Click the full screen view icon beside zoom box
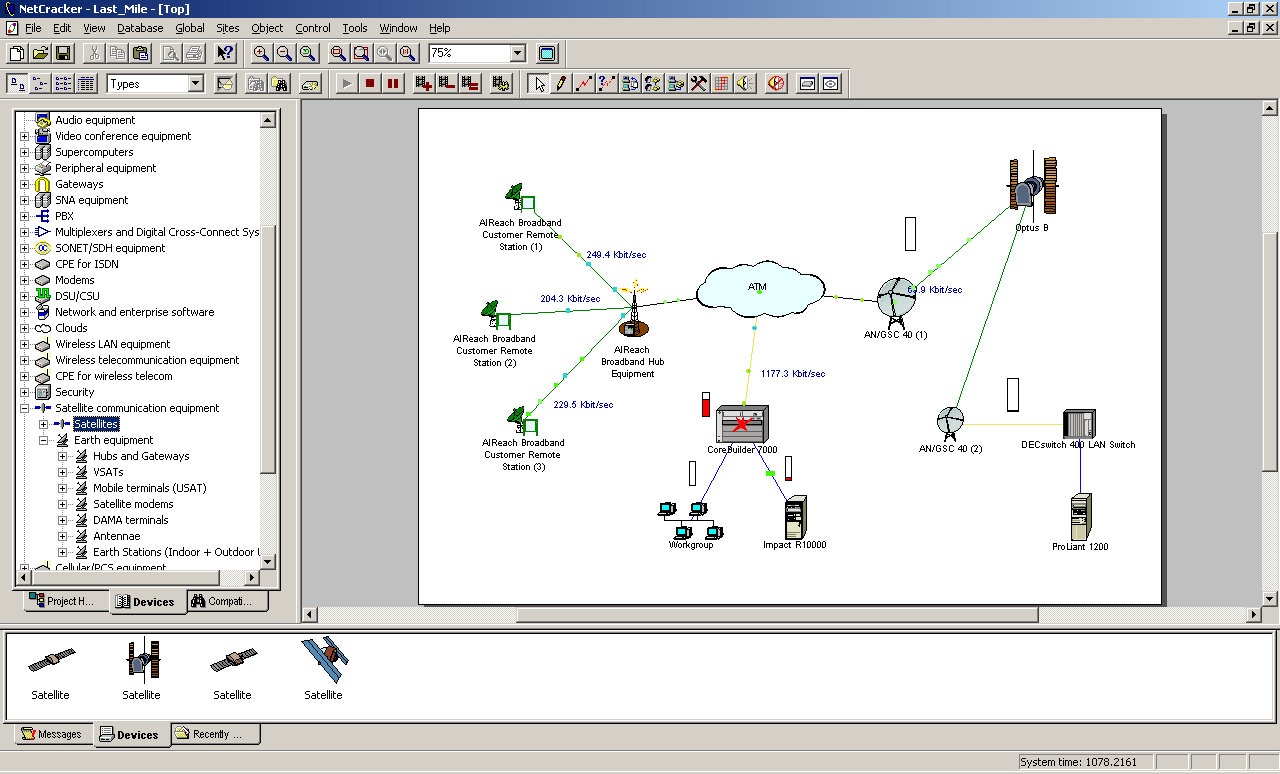 click(547, 53)
